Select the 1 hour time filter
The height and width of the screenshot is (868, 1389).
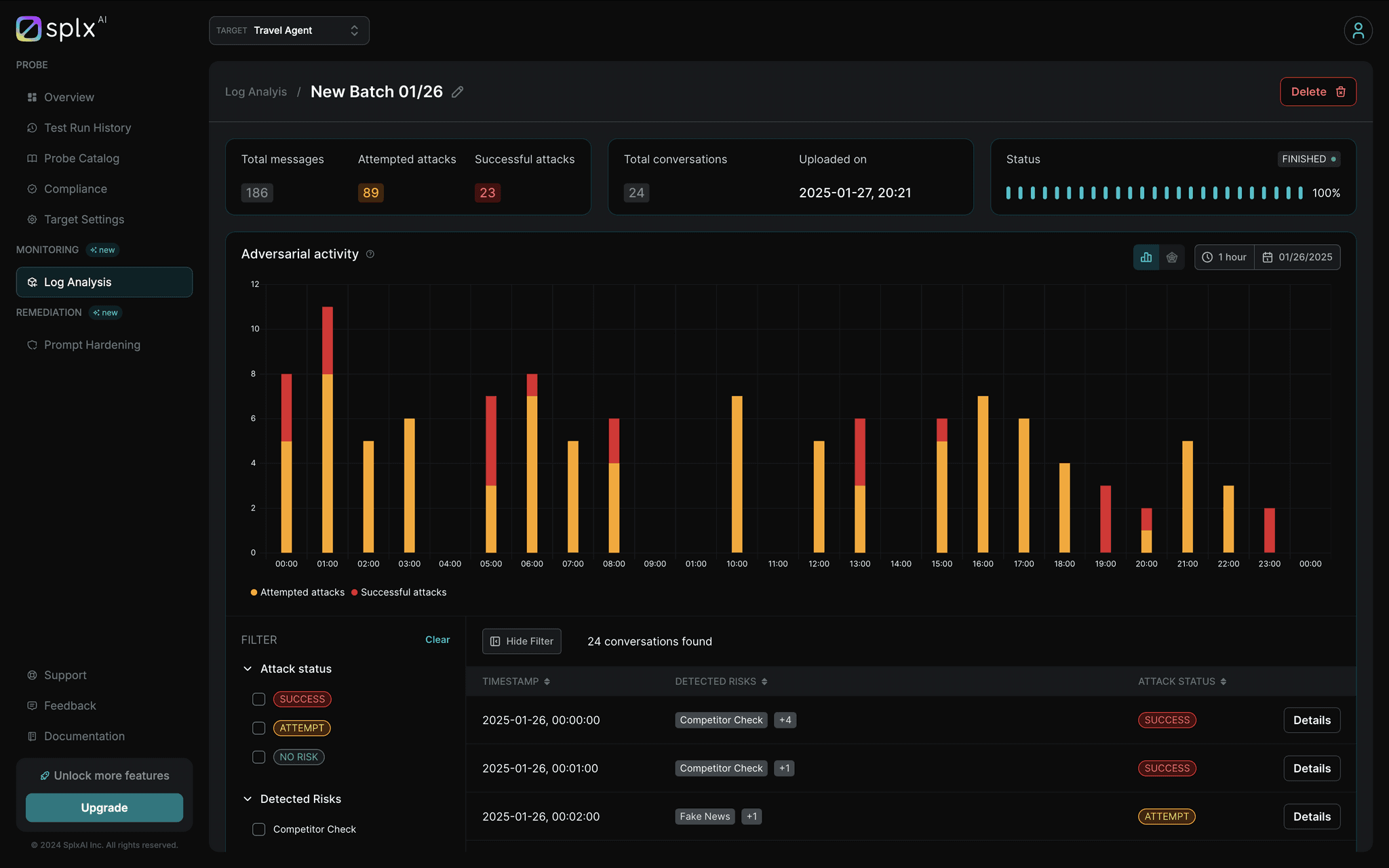[1223, 257]
